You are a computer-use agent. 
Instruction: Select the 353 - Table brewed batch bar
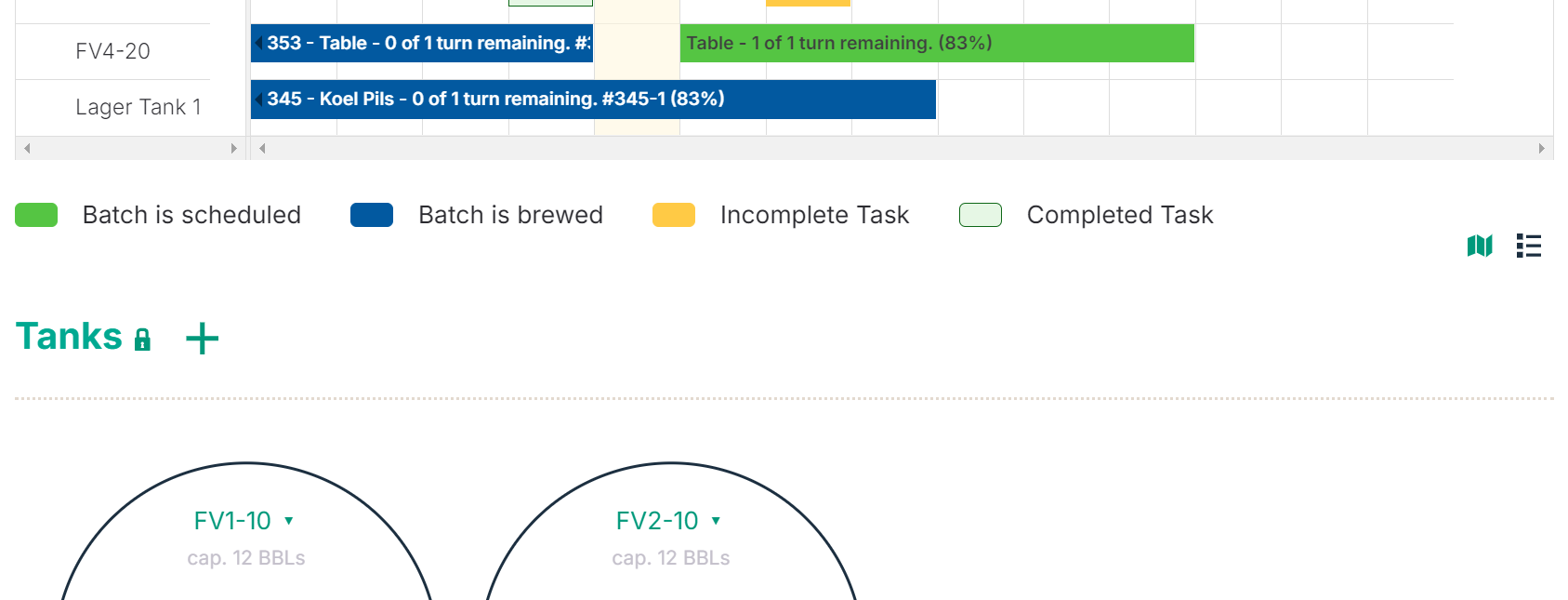(422, 44)
